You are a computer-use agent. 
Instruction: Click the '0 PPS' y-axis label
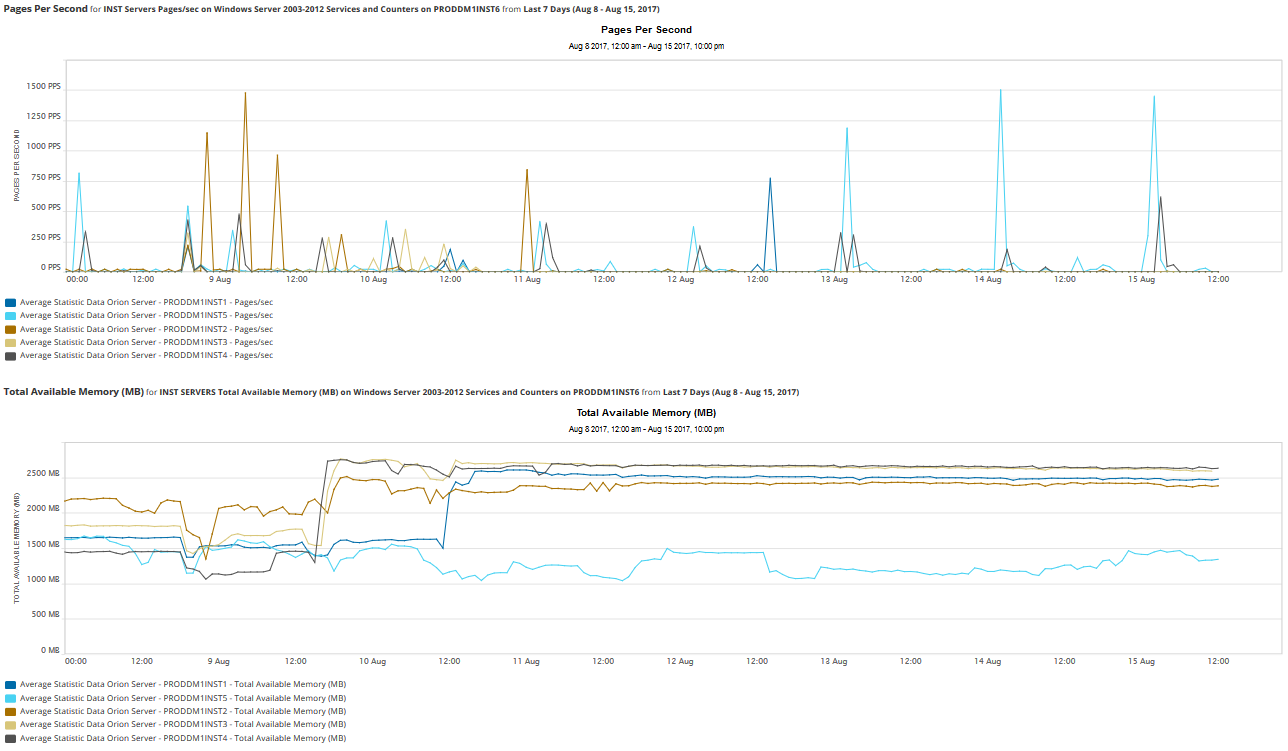(x=50, y=268)
